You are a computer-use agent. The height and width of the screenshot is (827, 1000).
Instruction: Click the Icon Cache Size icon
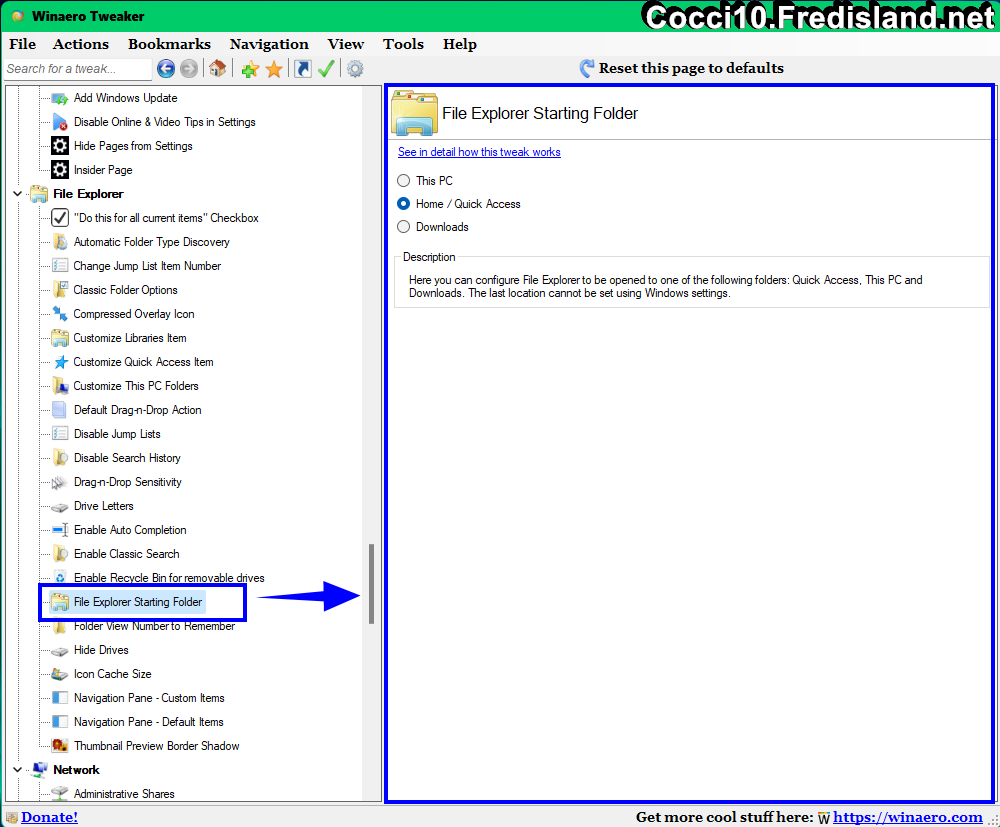(59, 674)
